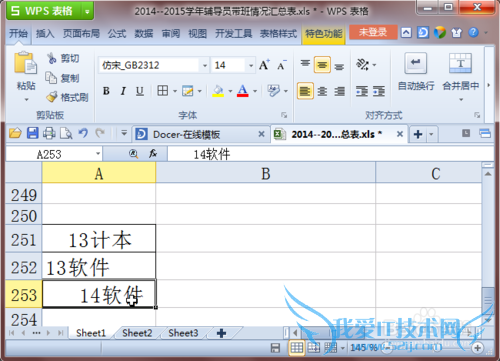Screen dimensions: 500x361
Task: Click the Wrap Text (自动换行) button icon
Action: click(415, 63)
